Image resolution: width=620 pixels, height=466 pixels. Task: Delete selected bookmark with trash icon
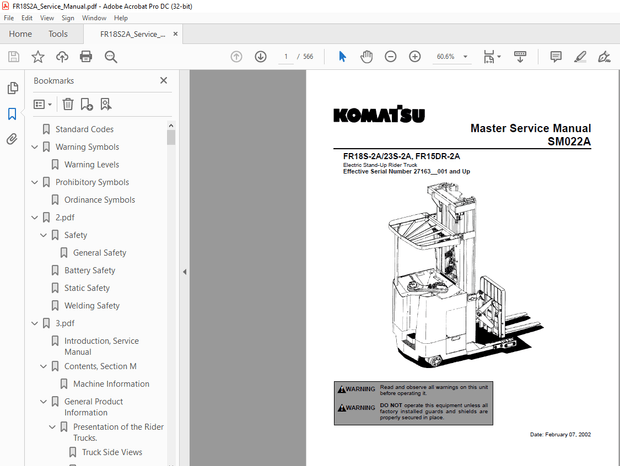coord(68,104)
